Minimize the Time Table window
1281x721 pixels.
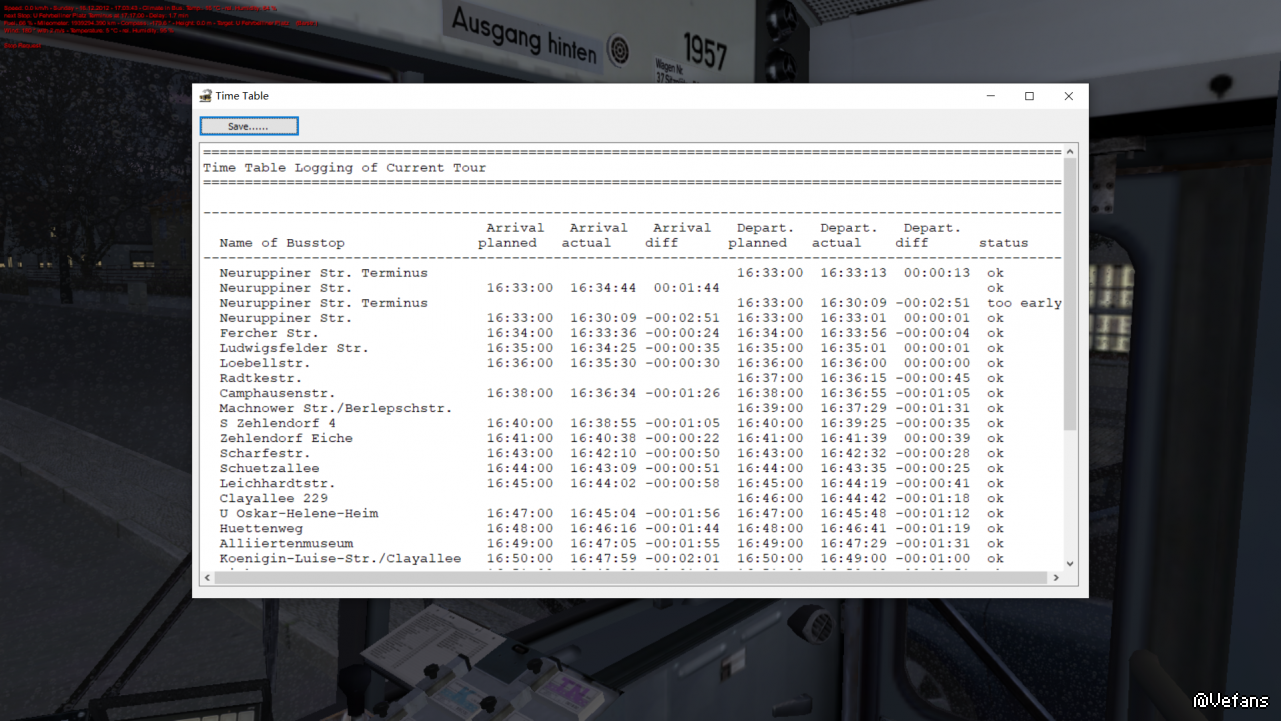coord(990,96)
